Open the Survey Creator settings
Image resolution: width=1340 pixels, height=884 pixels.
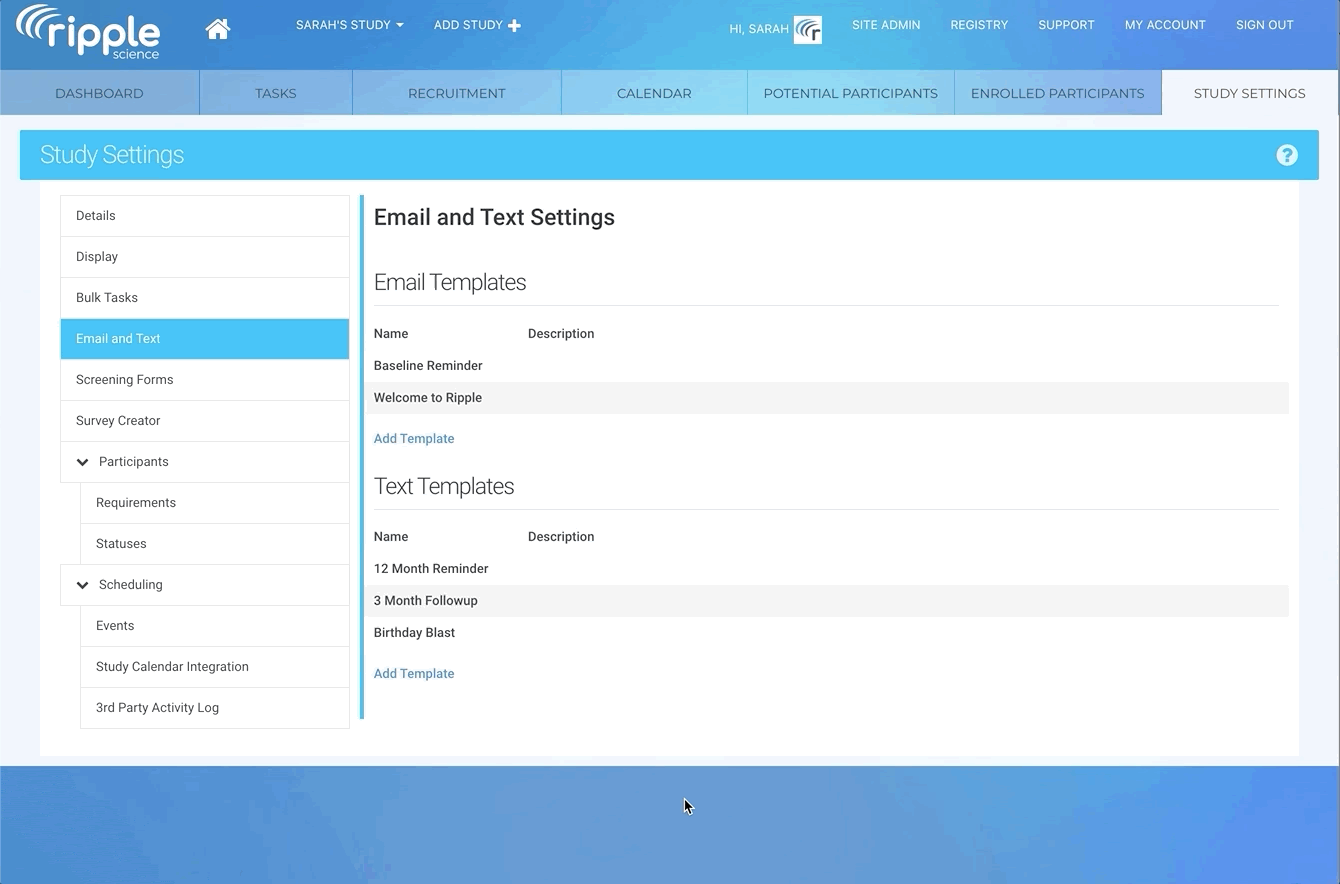pyautogui.click(x=118, y=421)
